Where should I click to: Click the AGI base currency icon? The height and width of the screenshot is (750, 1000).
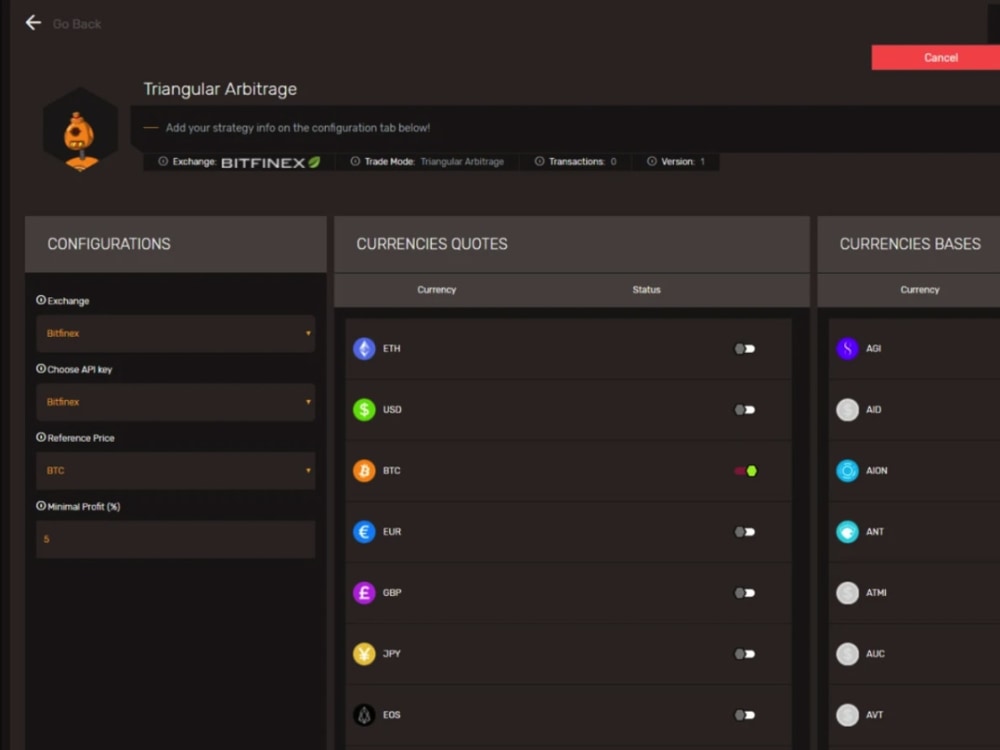(x=848, y=349)
